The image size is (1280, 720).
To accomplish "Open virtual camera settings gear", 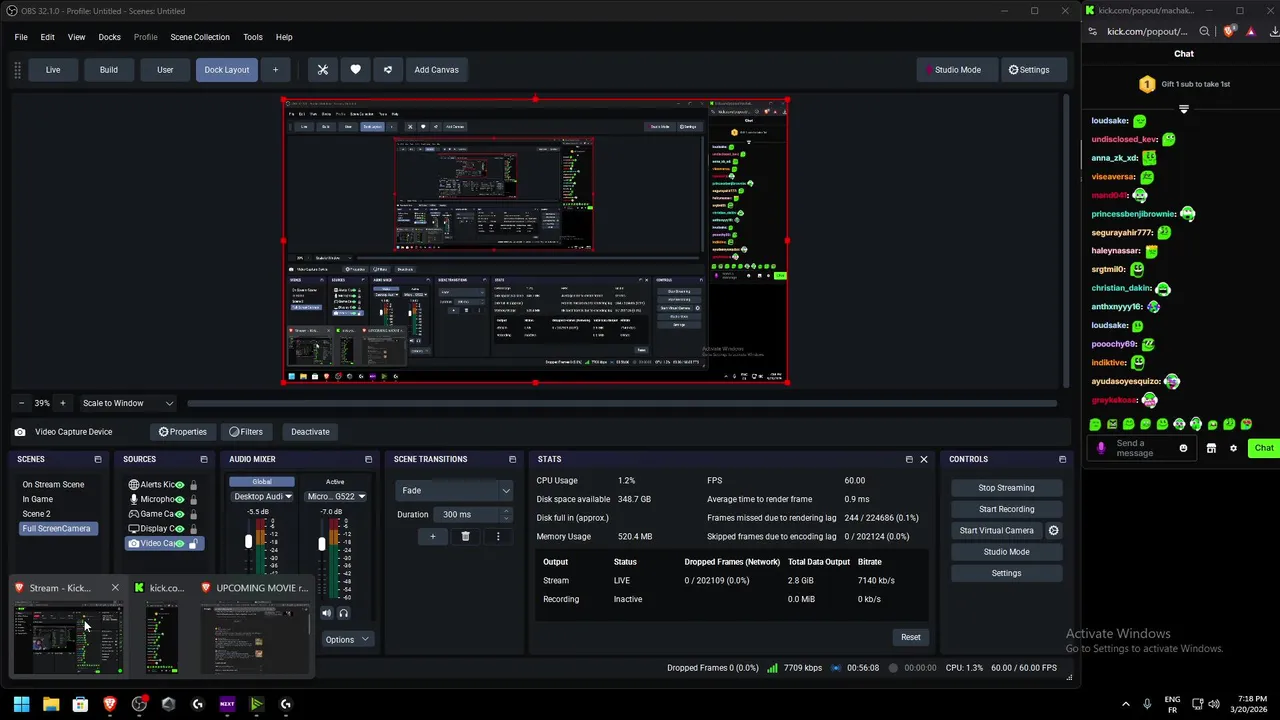I will click(1053, 531).
